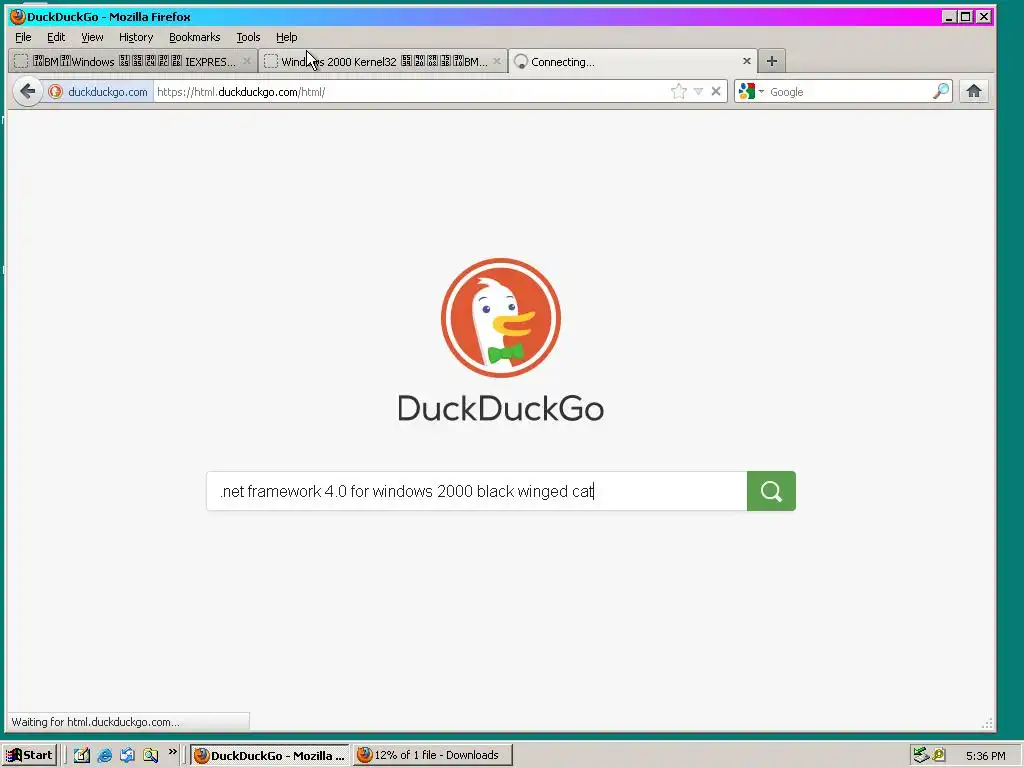Close the Connecting... tab
This screenshot has width=1024, height=768.
(746, 61)
